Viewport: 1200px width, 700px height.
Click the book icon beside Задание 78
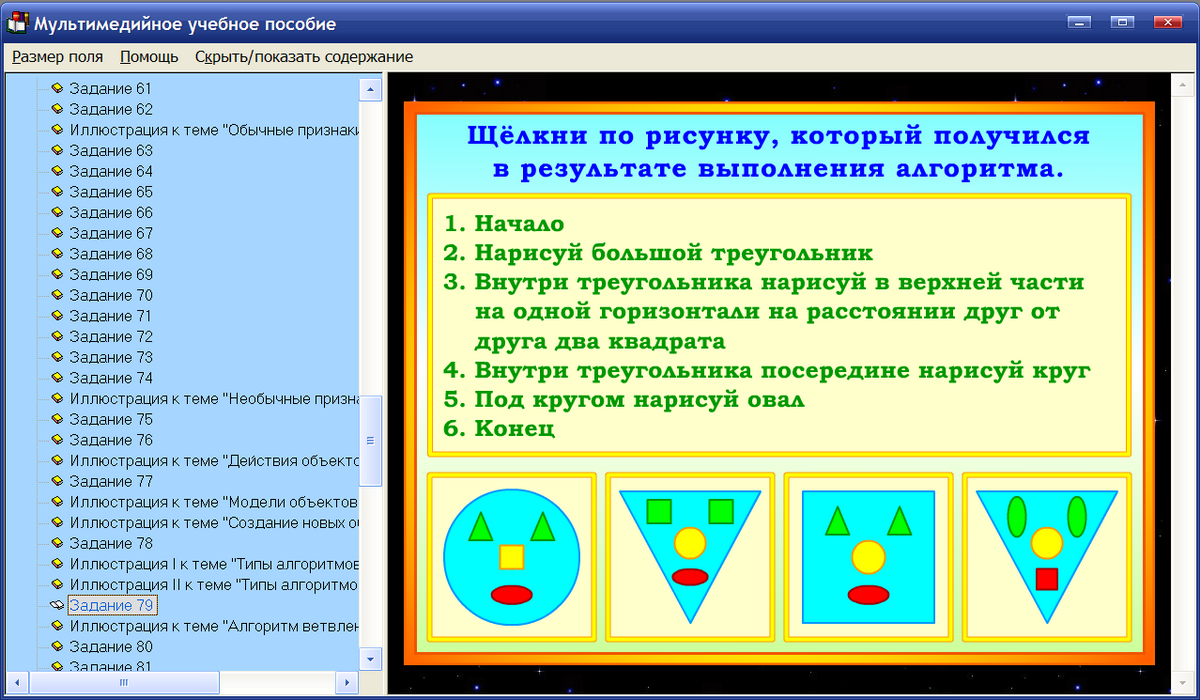pos(57,543)
